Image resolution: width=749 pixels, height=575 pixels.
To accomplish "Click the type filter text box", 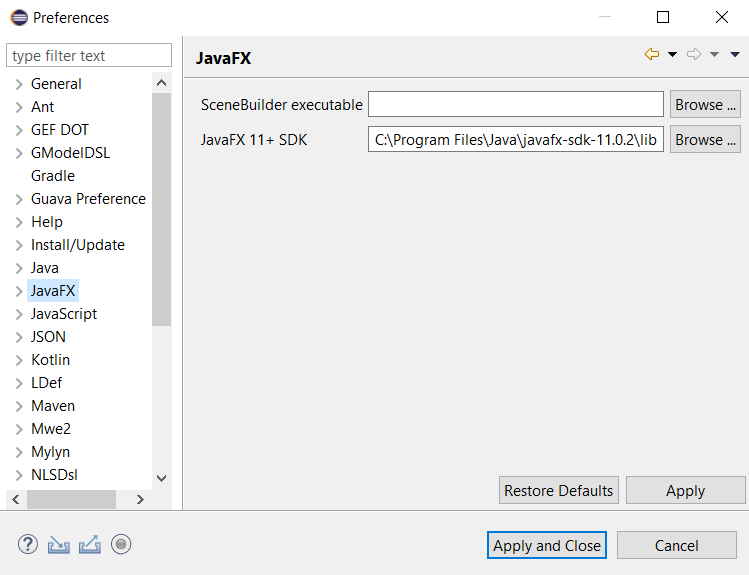I will 89,55.
